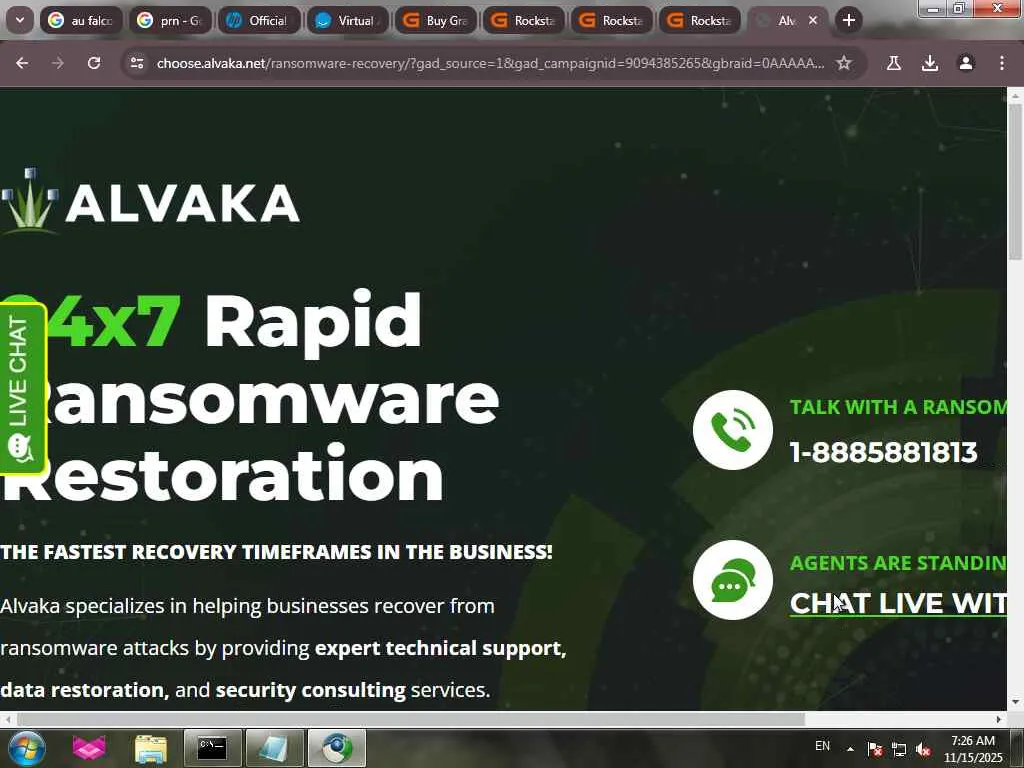
Task: View site information icon in address bar
Action: point(137,63)
